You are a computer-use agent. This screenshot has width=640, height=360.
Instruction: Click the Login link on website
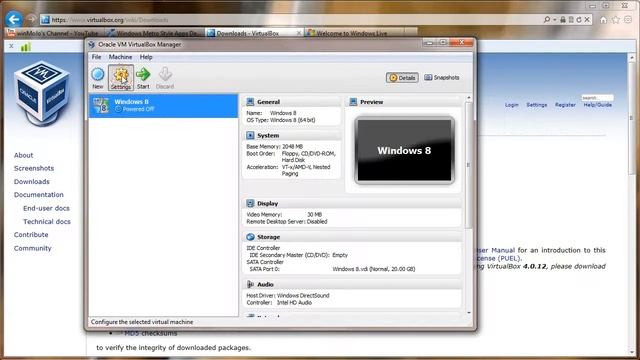[x=511, y=105]
